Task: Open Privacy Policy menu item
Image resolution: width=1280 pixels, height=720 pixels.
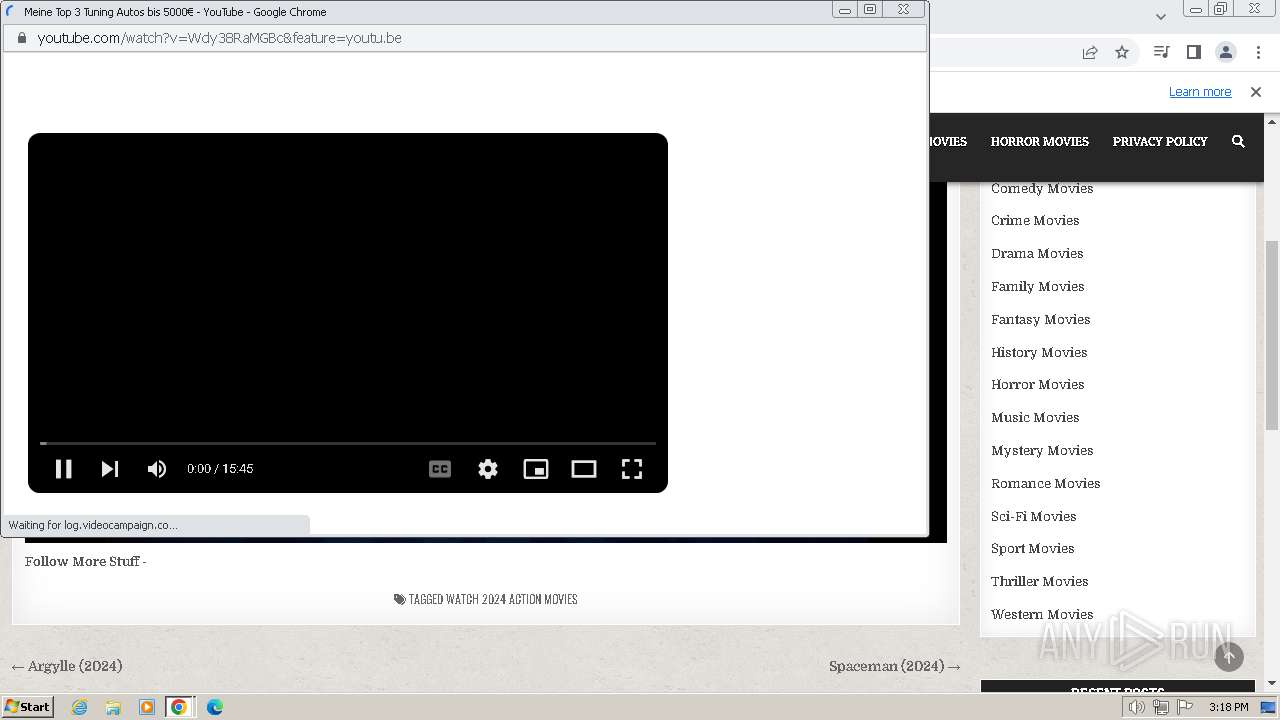Action: [x=1160, y=141]
